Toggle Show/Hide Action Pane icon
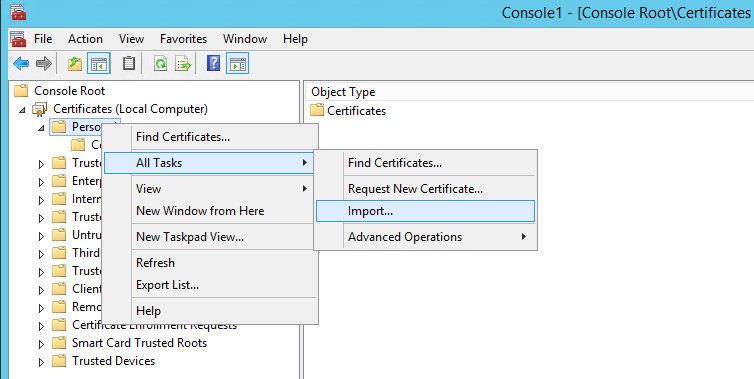Viewport: 754px width, 379px height. pos(238,63)
